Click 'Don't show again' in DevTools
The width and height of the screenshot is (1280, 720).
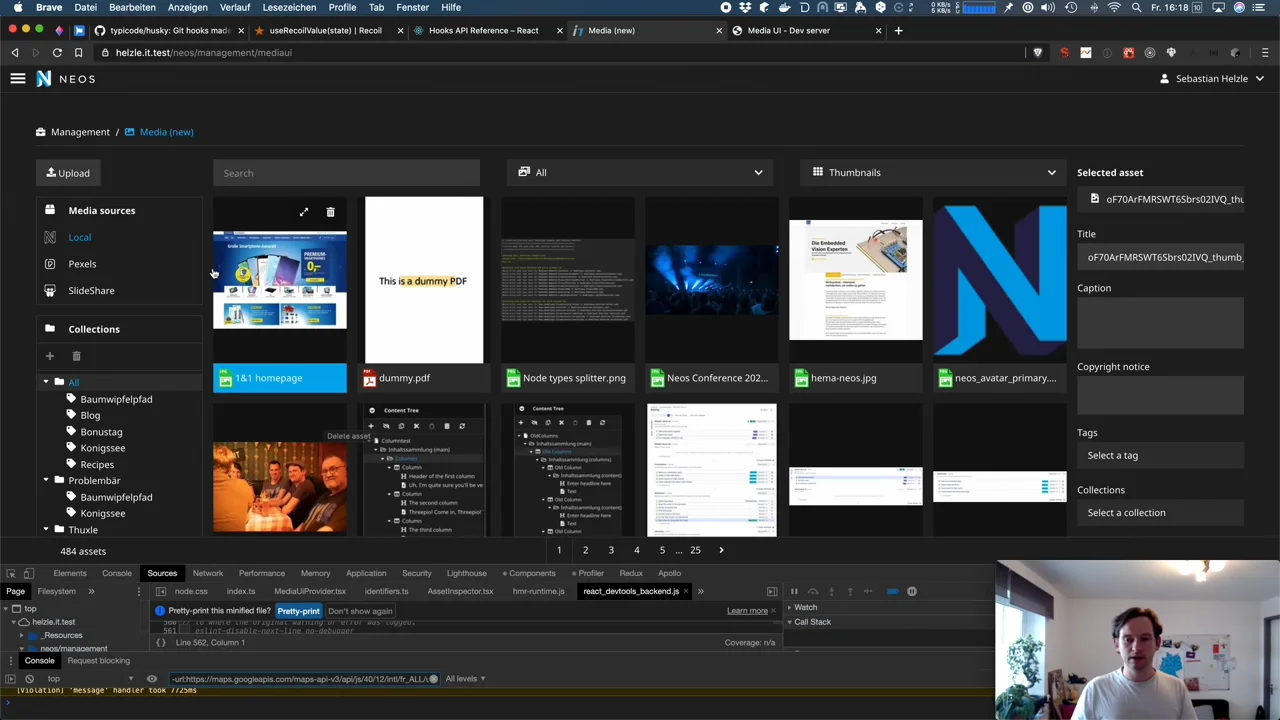(x=360, y=611)
